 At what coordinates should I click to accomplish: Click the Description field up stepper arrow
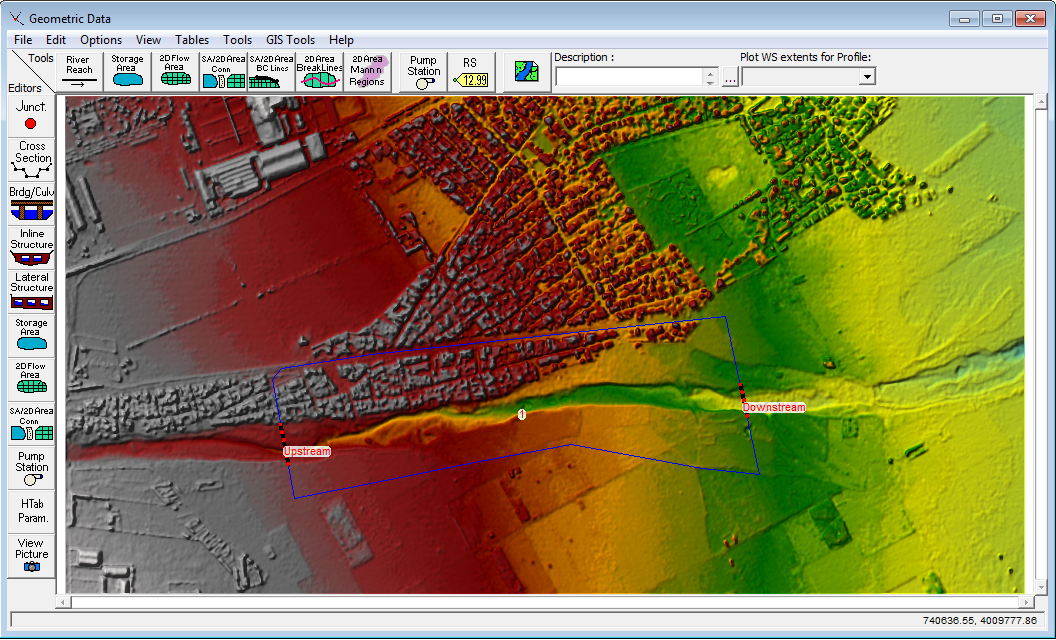pyautogui.click(x=711, y=72)
